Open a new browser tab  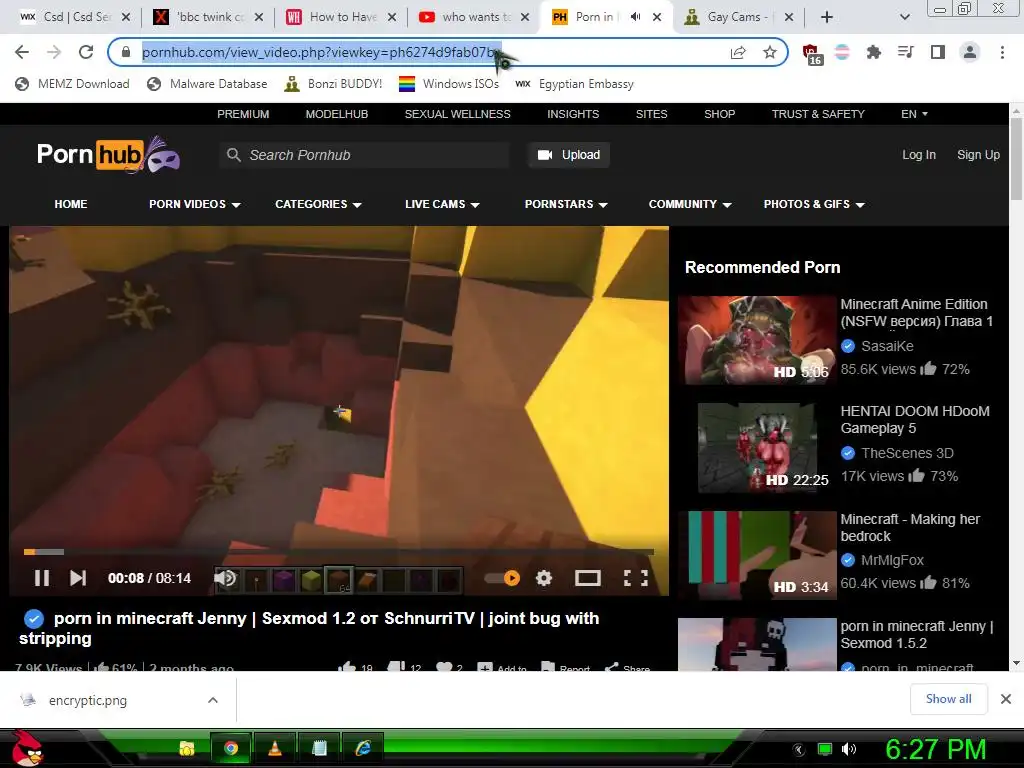827,17
